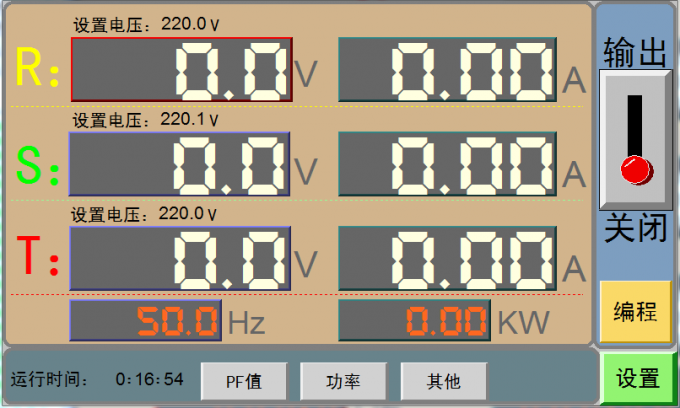Switch to the 功率 power view

(x=343, y=380)
